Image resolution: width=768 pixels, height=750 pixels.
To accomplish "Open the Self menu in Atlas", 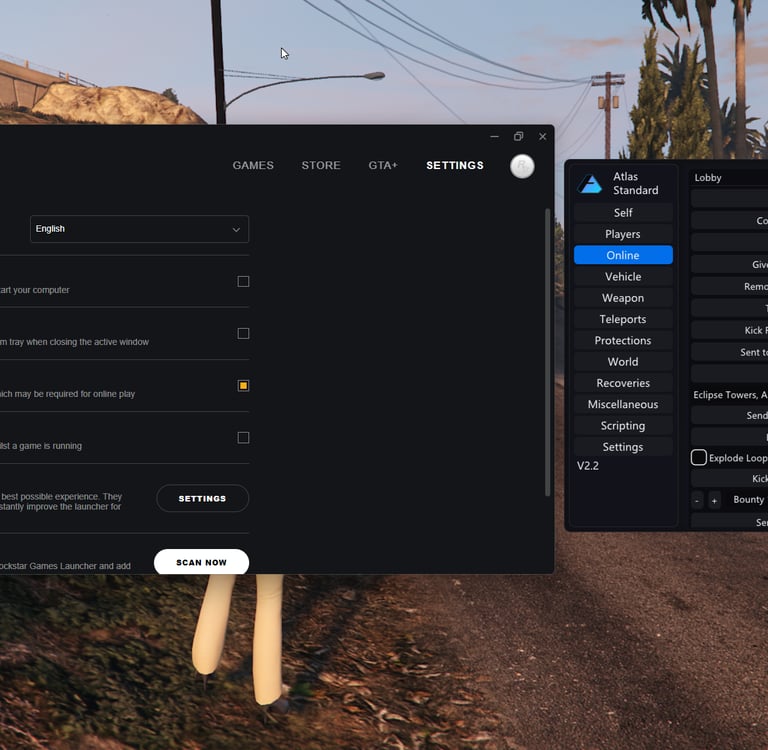I will [x=623, y=213].
